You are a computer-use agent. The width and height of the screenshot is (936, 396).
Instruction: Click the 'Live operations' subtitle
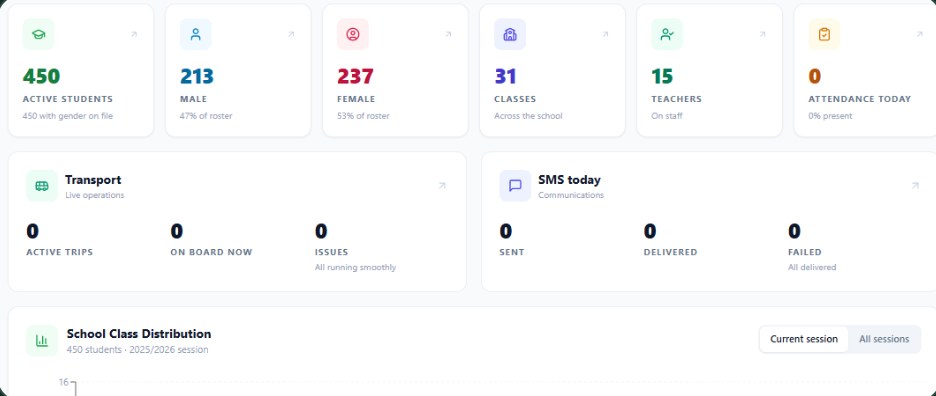[x=95, y=195]
